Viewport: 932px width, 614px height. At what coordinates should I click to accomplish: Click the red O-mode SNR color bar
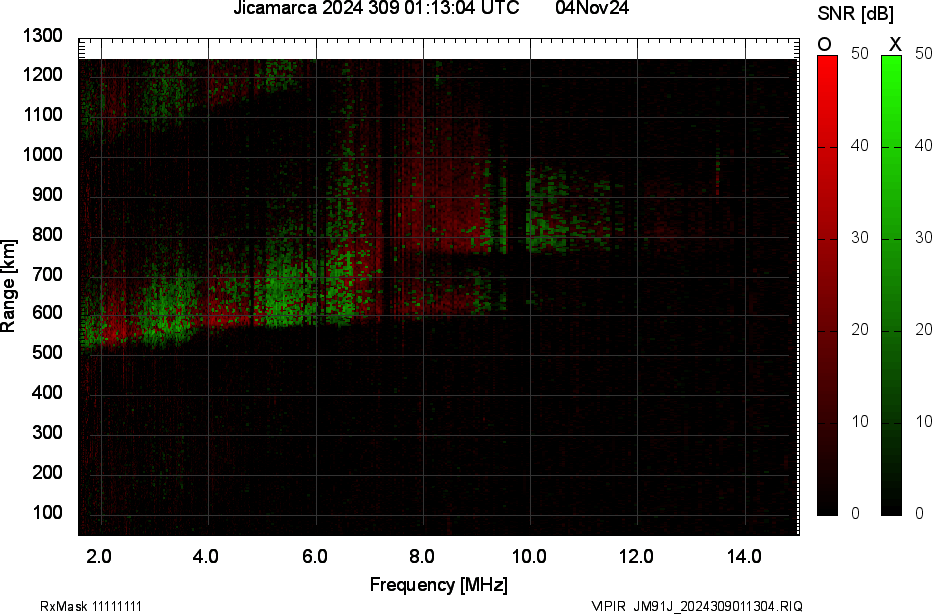coord(827,285)
